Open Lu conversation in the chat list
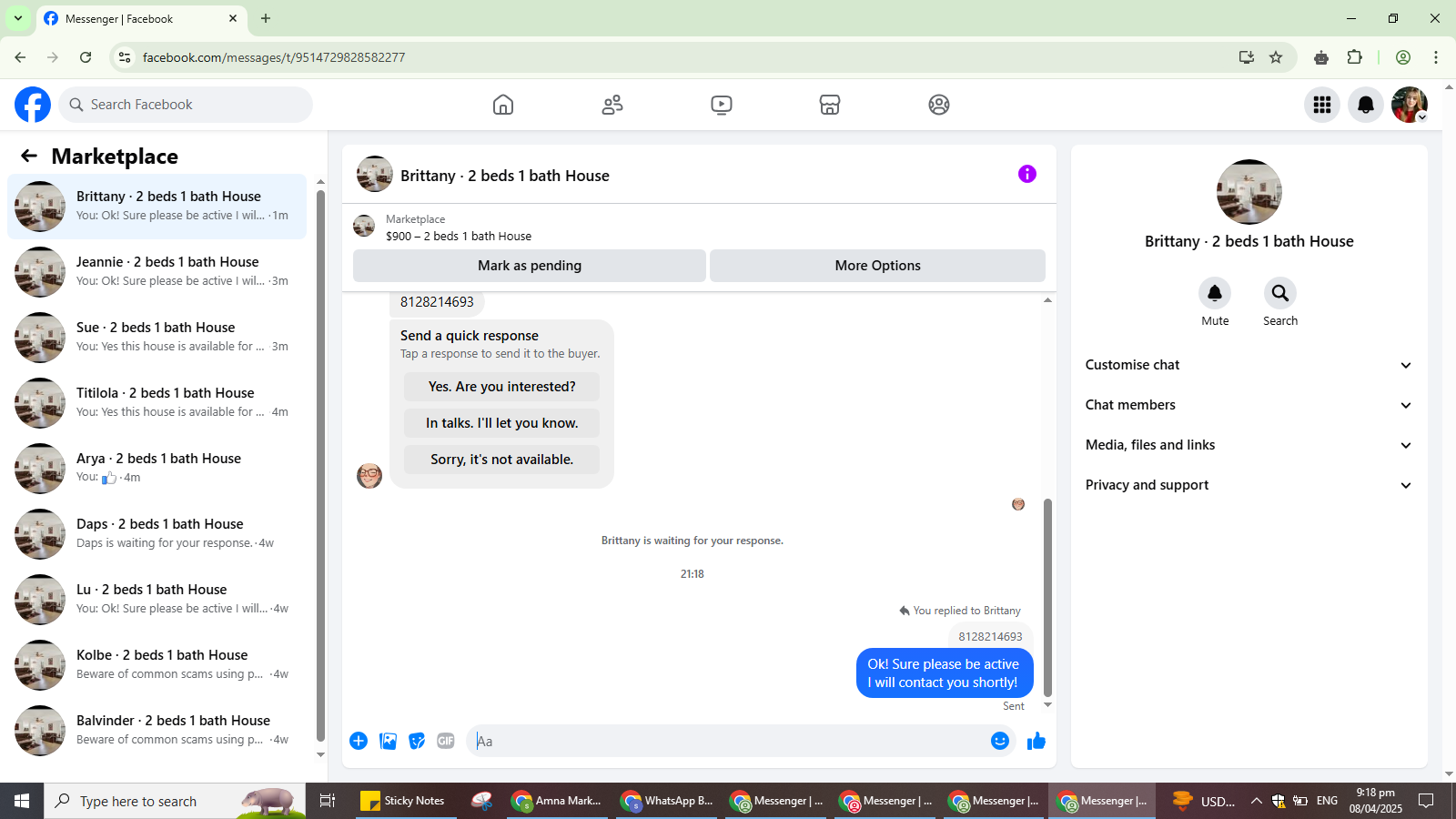The height and width of the screenshot is (819, 1456). pos(157,600)
